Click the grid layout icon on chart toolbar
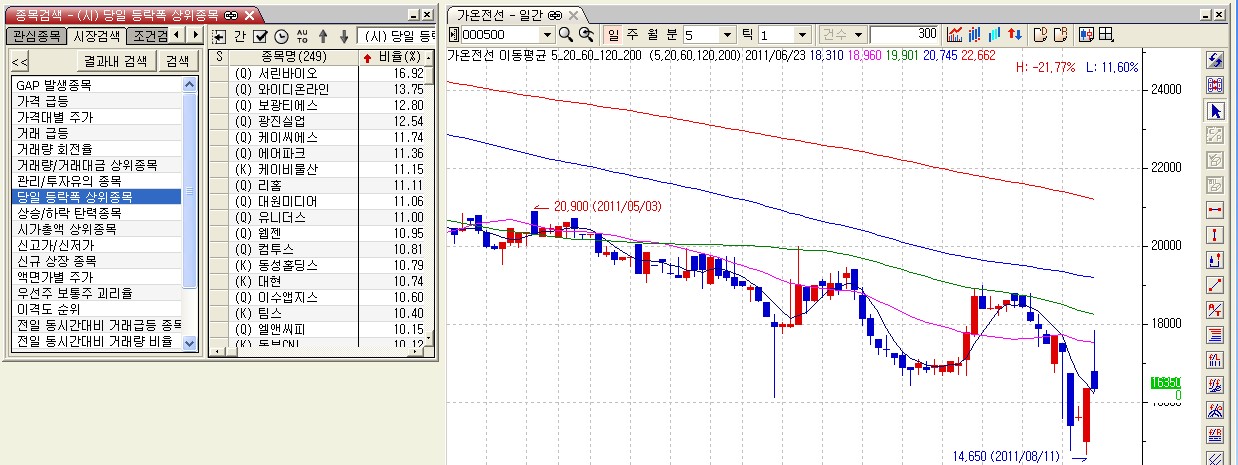 click(x=1106, y=35)
